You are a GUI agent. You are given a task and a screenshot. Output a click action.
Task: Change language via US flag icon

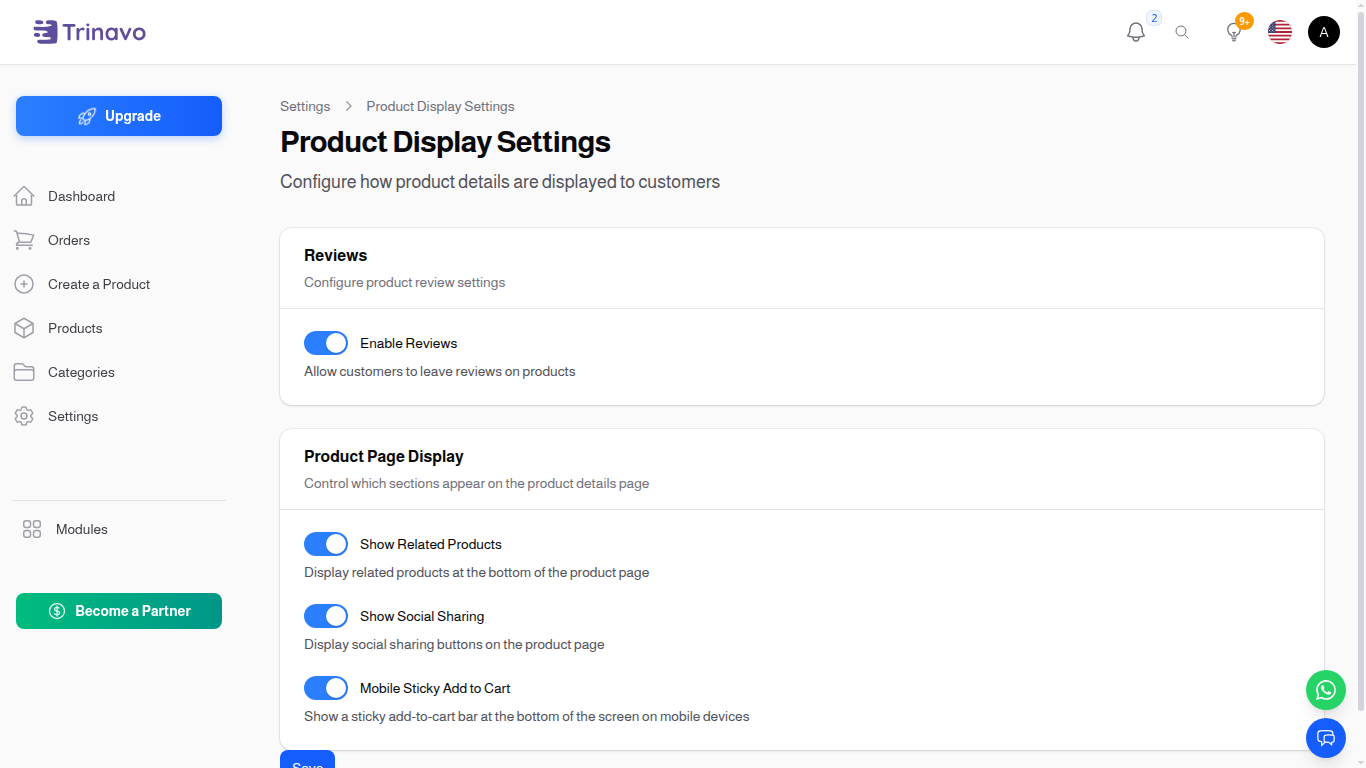click(x=1280, y=32)
